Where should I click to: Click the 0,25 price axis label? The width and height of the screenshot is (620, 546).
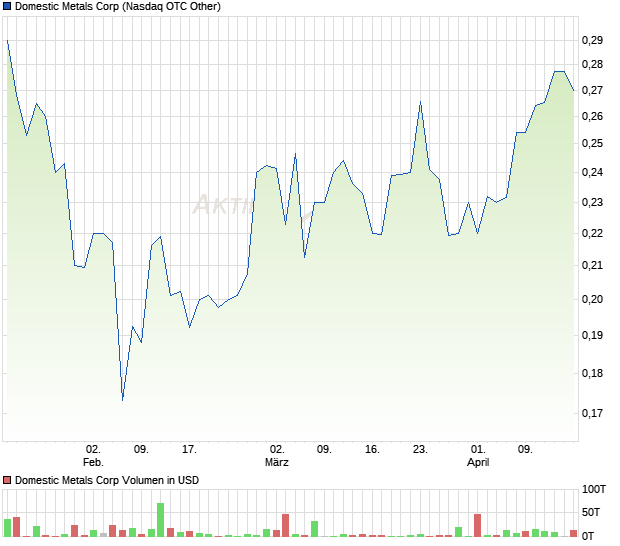(592, 143)
